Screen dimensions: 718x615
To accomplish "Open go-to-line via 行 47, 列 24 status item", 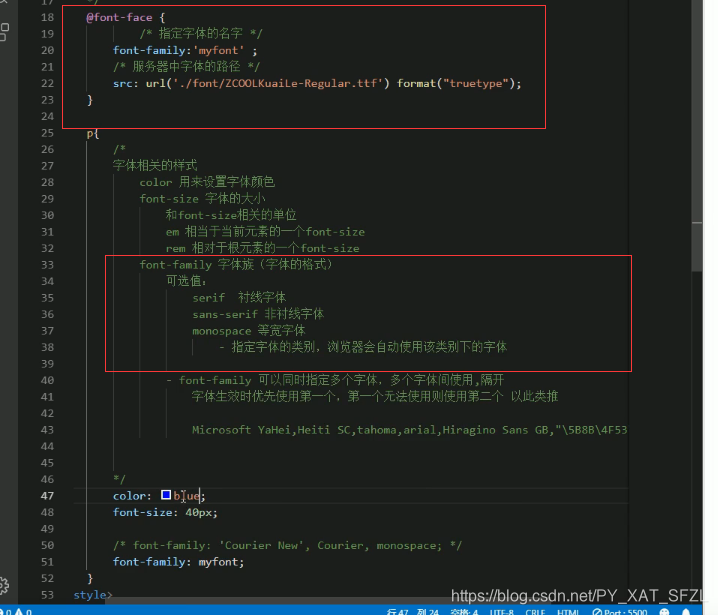I will [413, 612].
